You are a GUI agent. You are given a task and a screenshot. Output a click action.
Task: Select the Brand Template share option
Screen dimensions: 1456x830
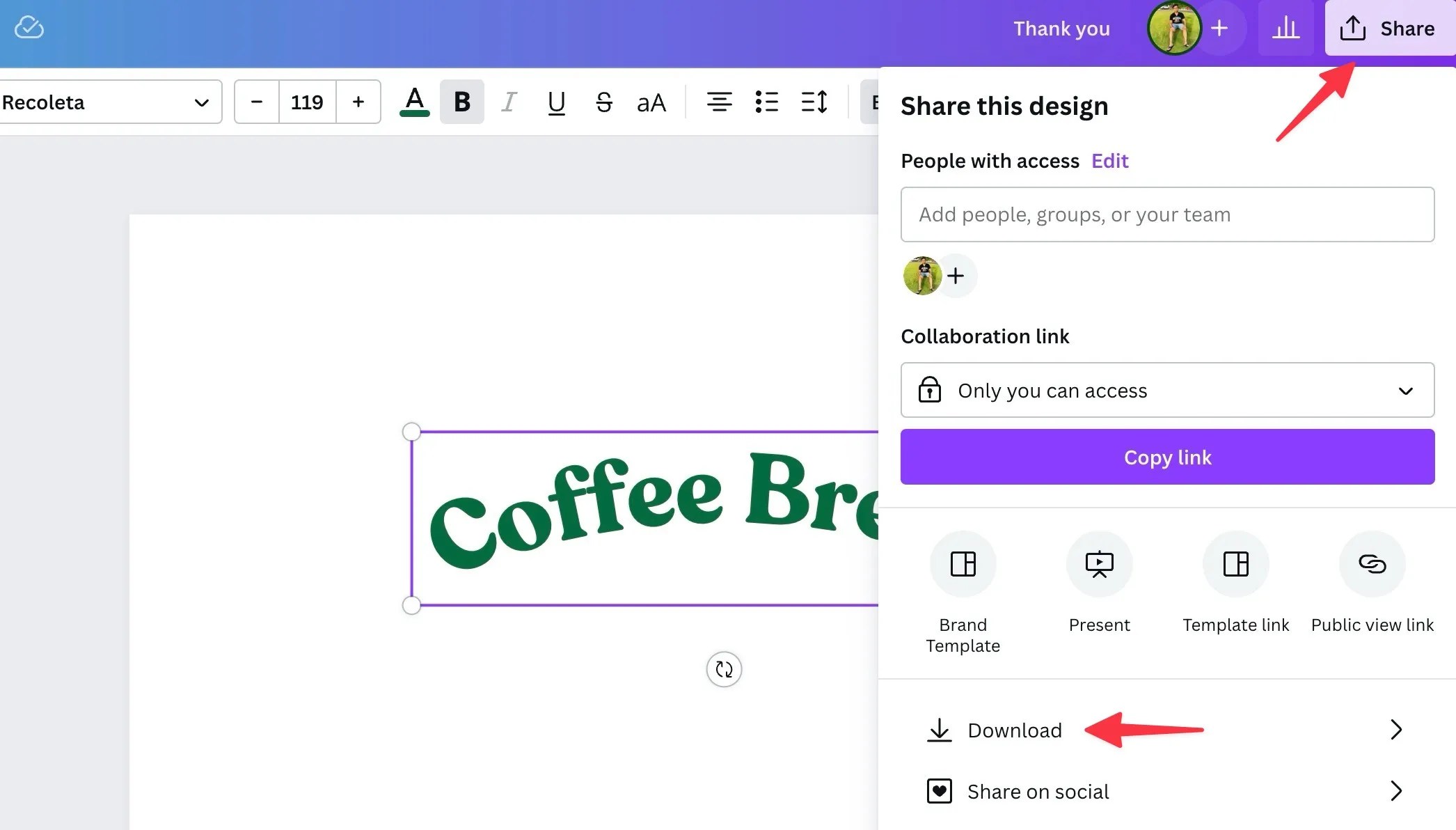pyautogui.click(x=963, y=564)
